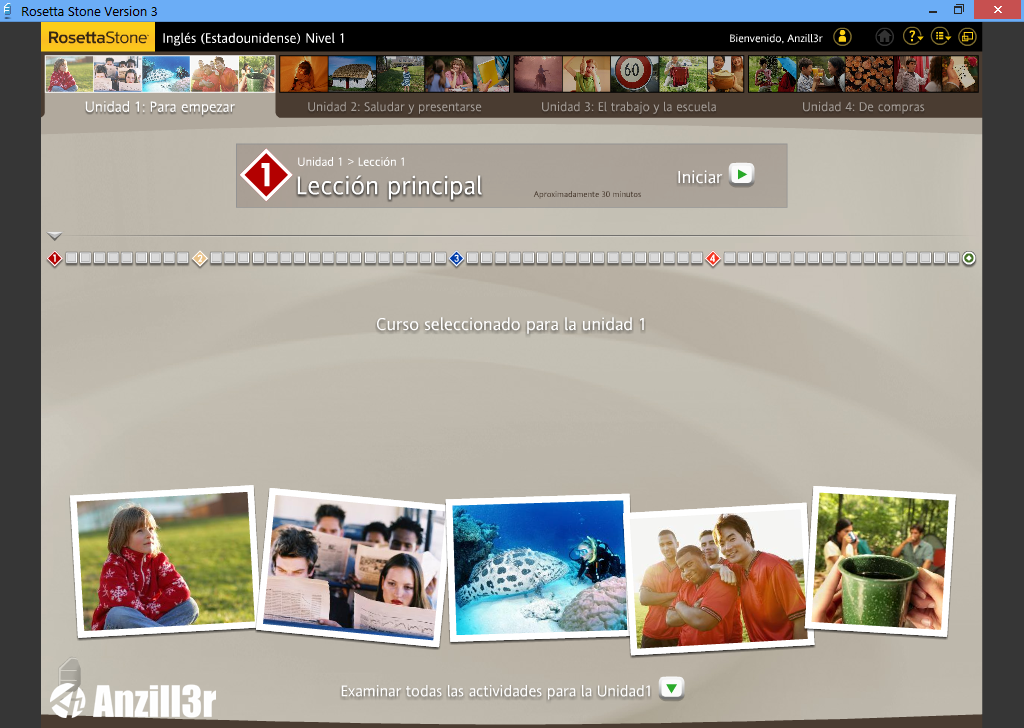Open the scuba diver with fish photo
This screenshot has height=728, width=1024.
[539, 568]
